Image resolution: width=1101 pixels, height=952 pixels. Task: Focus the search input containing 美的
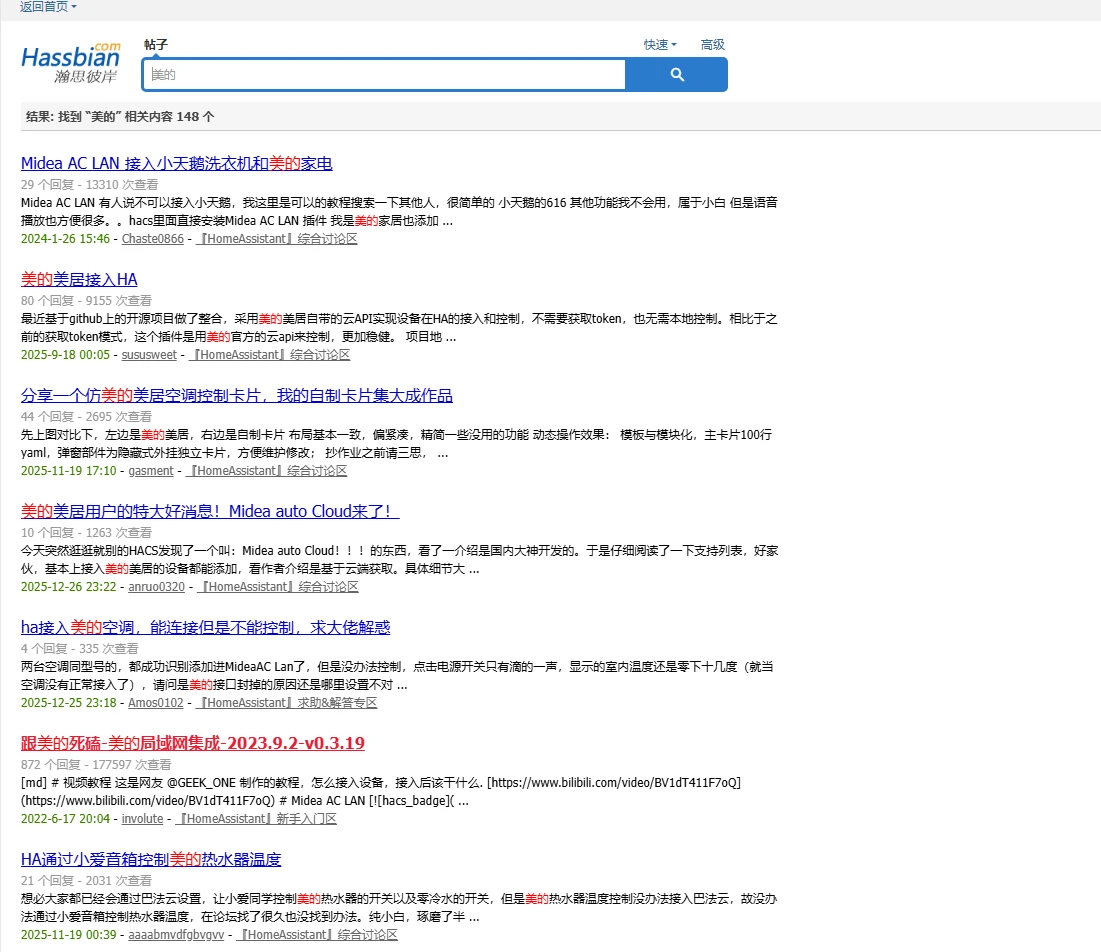coord(385,75)
